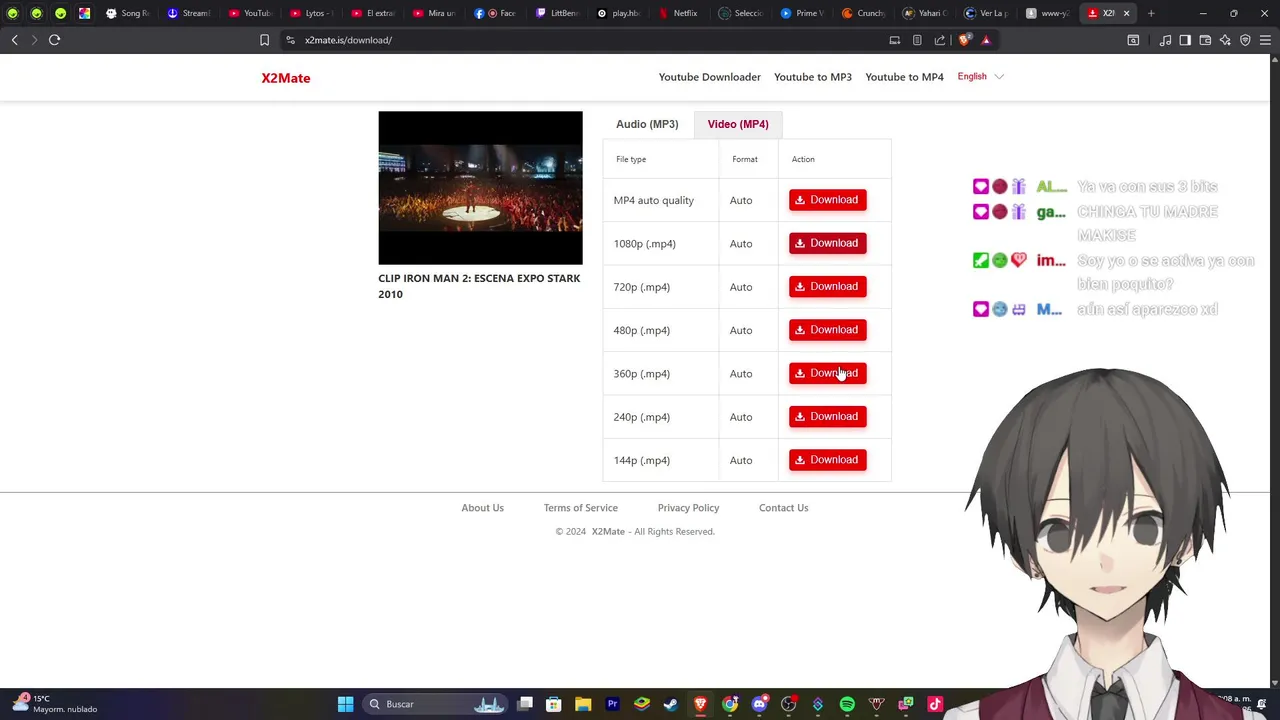The width and height of the screenshot is (1280, 720).
Task: Switch to the Song Re browser tab
Action: coord(127,13)
